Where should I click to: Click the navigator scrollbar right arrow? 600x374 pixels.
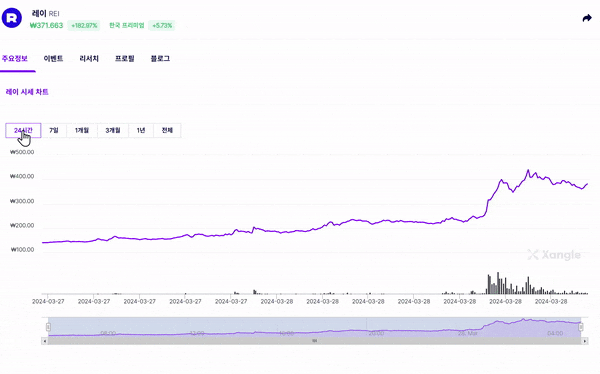(x=584, y=341)
